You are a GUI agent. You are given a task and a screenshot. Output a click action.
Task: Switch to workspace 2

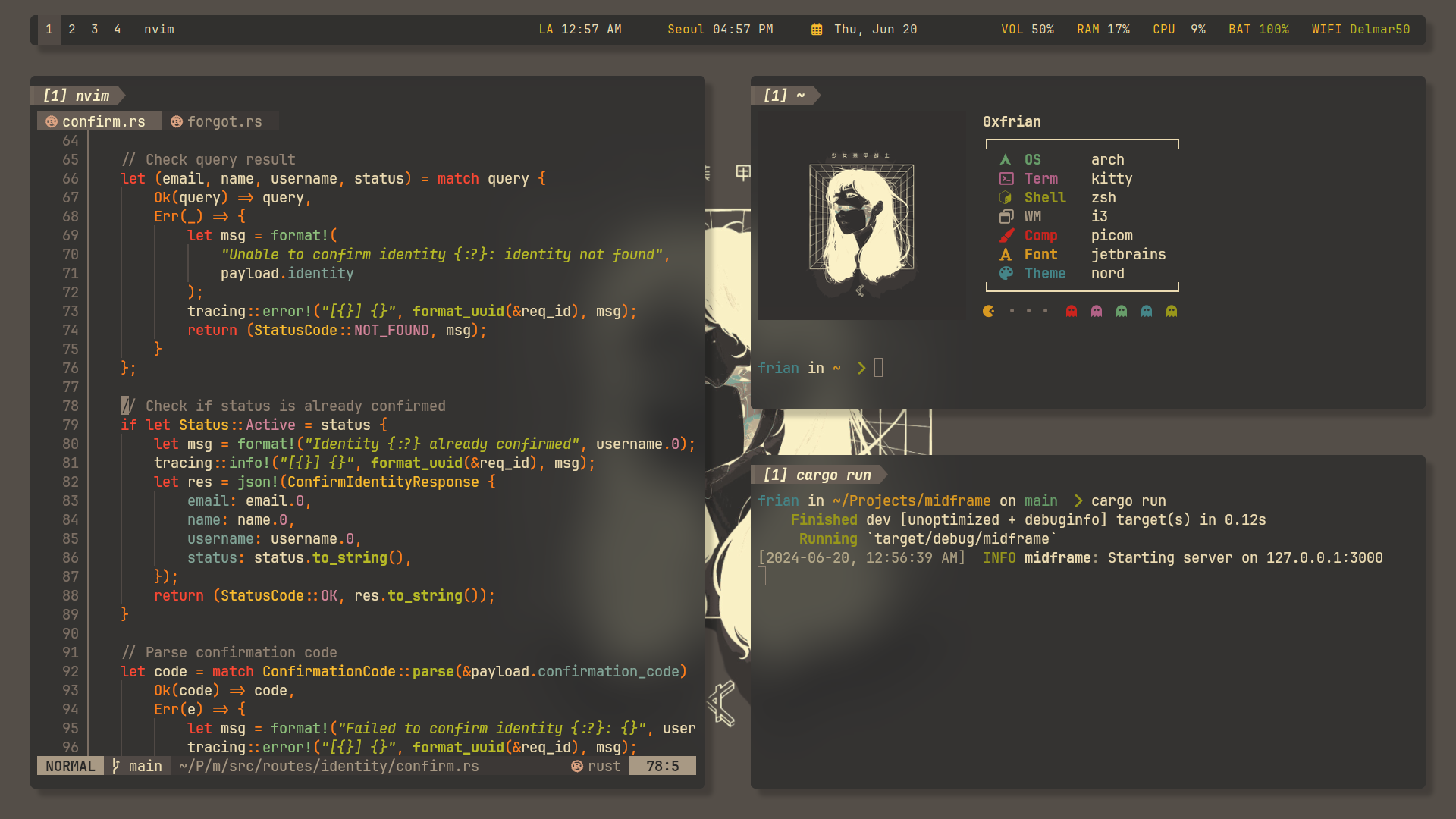click(72, 30)
